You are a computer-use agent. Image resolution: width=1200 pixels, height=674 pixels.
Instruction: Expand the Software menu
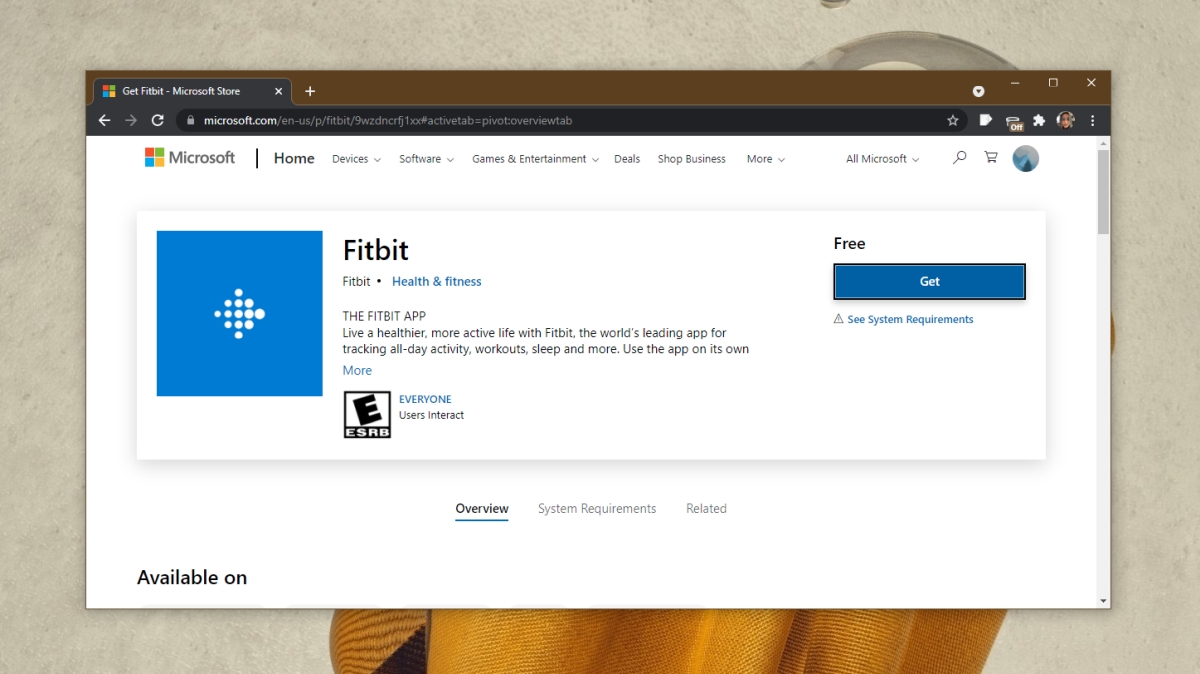coord(426,159)
